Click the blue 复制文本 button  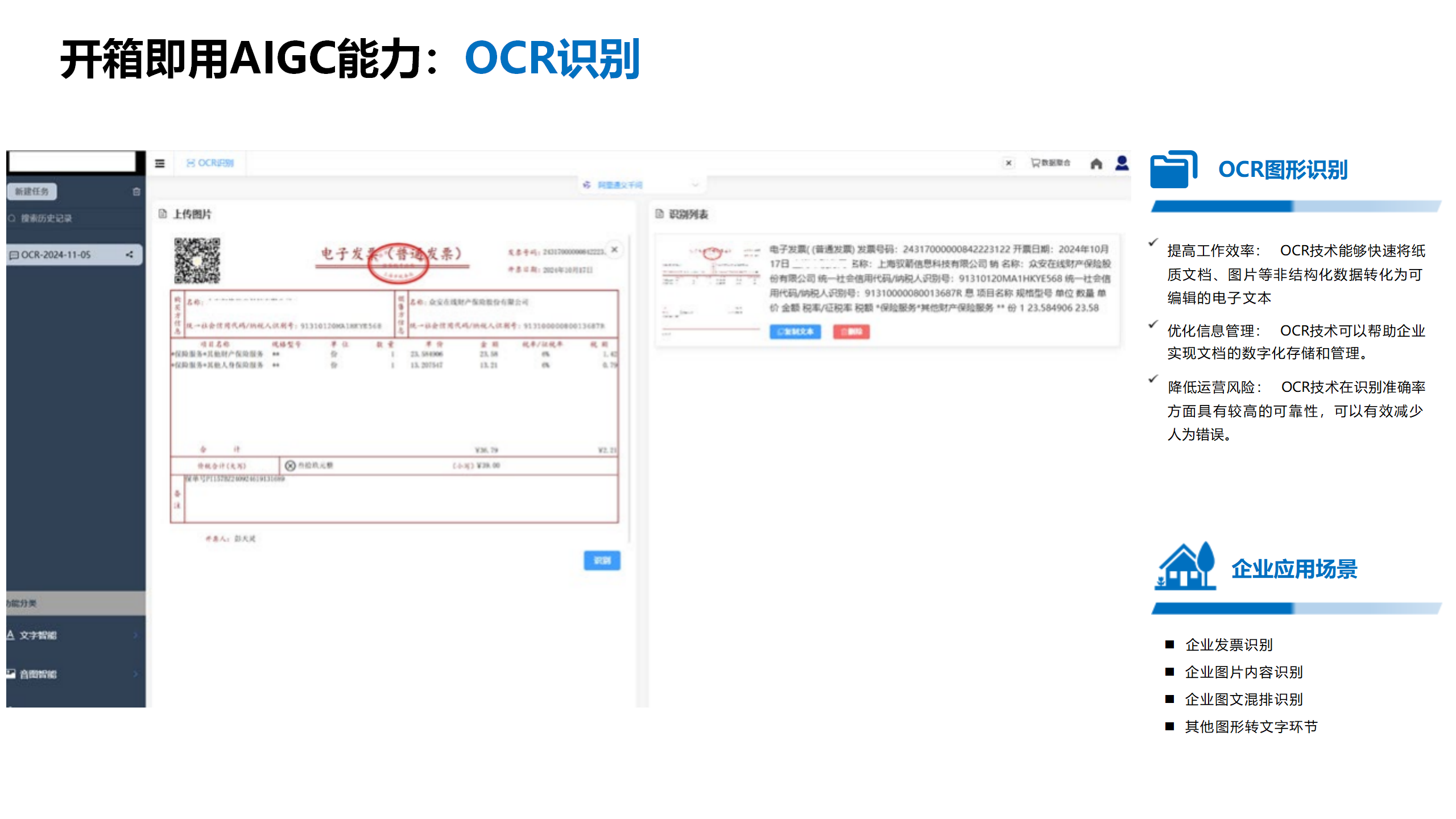795,332
